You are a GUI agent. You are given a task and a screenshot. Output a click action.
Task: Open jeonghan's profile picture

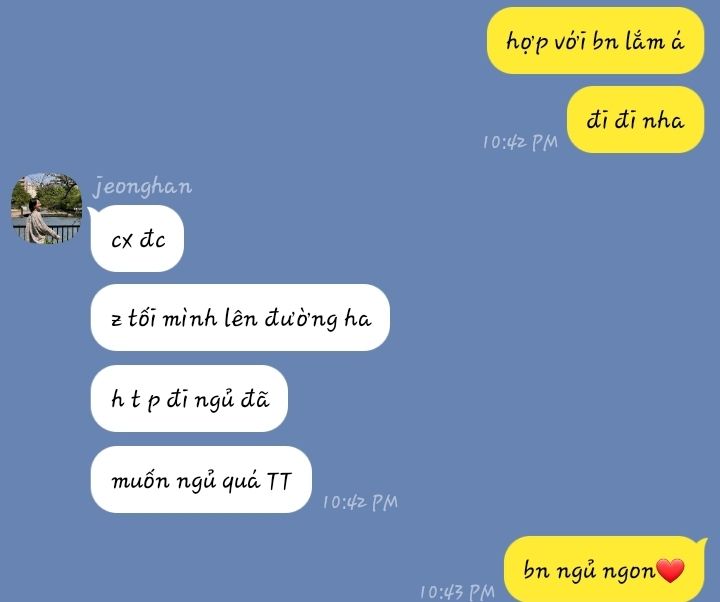[46, 208]
